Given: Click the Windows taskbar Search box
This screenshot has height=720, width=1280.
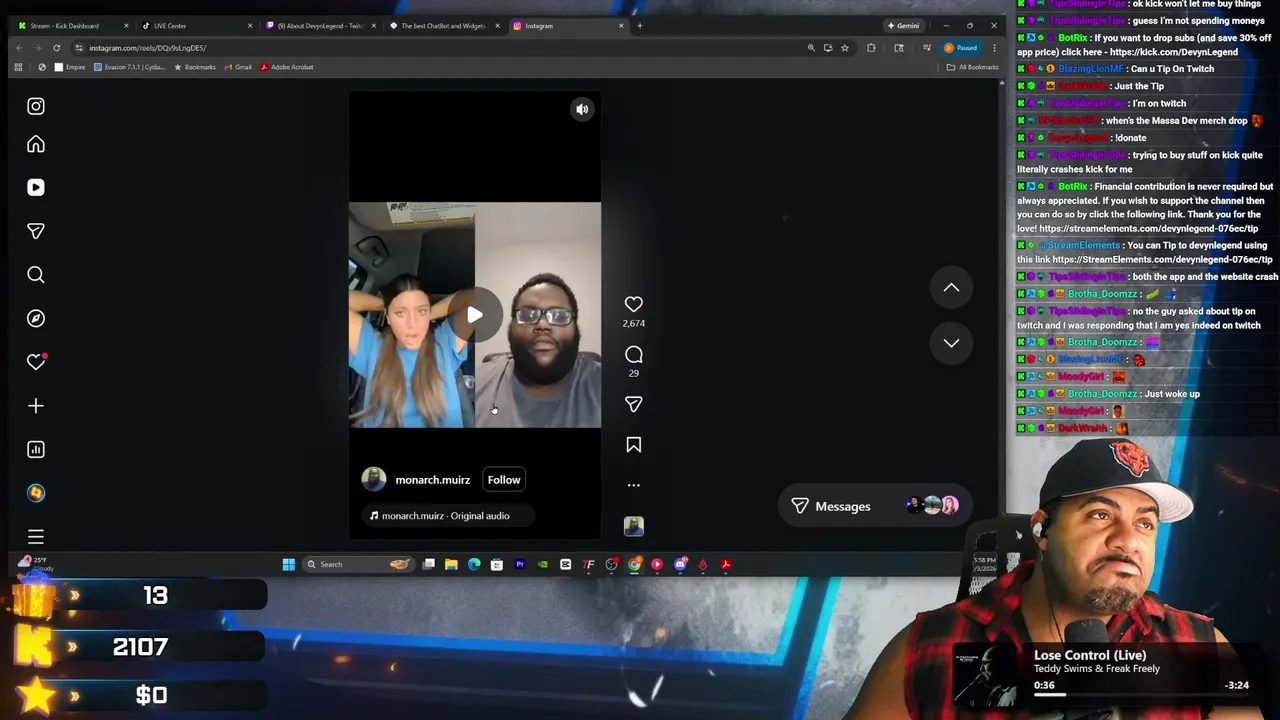Looking at the screenshot, I should 357,565.
